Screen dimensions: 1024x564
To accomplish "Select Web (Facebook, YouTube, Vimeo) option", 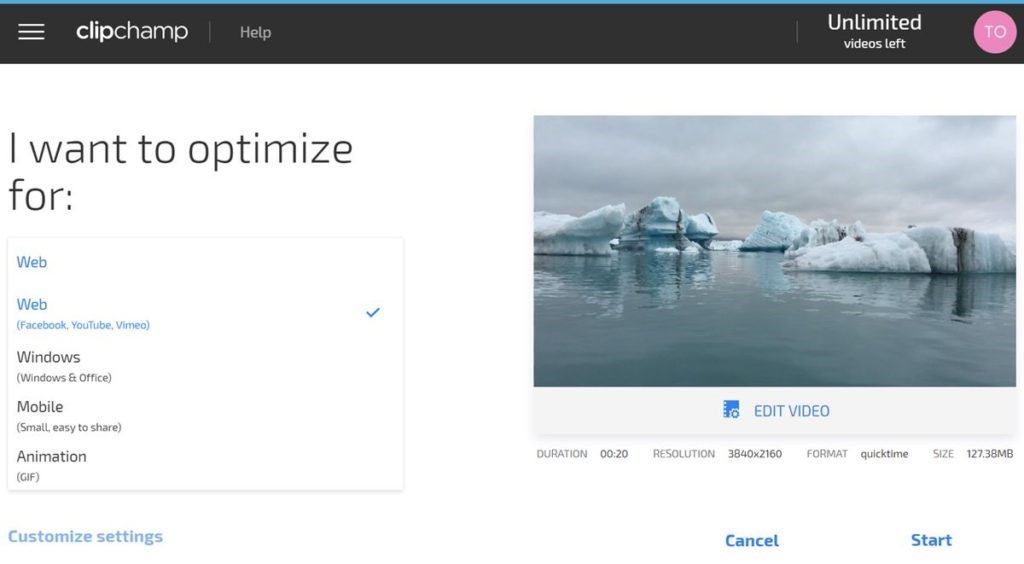I will pyautogui.click(x=83, y=313).
